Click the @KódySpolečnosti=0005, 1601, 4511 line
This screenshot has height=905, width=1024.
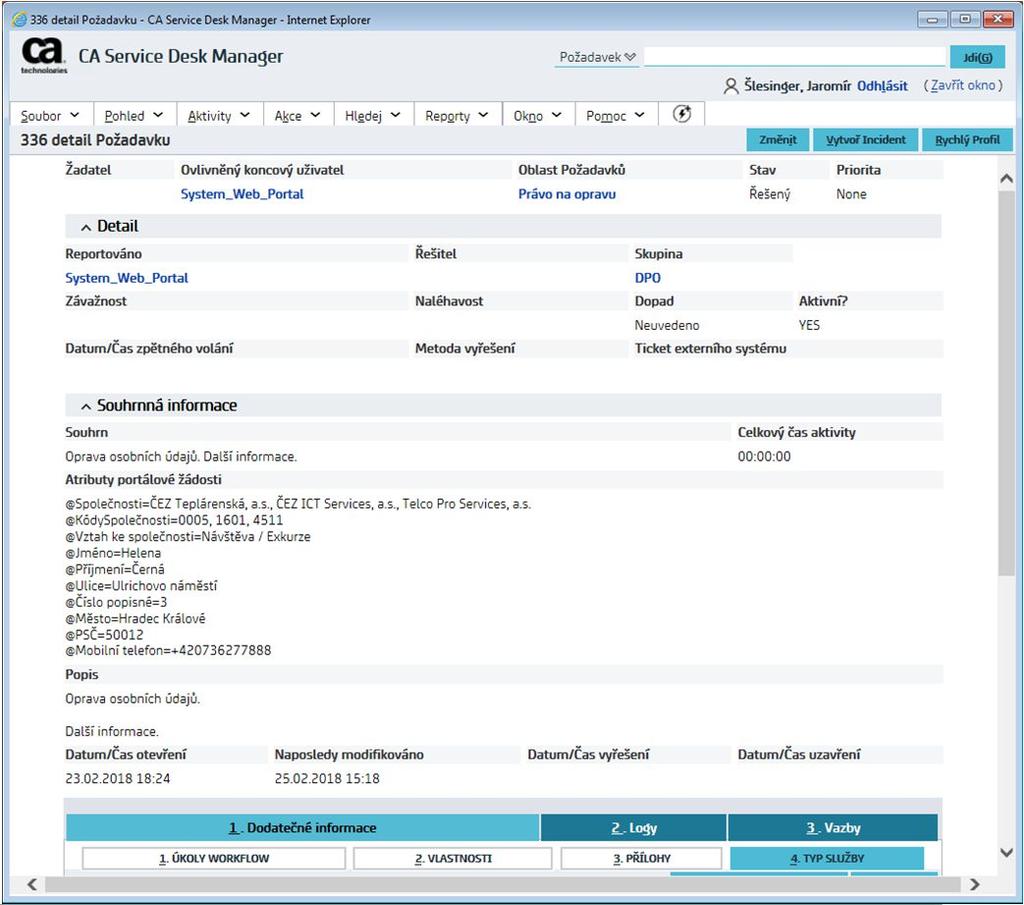[x=174, y=520]
